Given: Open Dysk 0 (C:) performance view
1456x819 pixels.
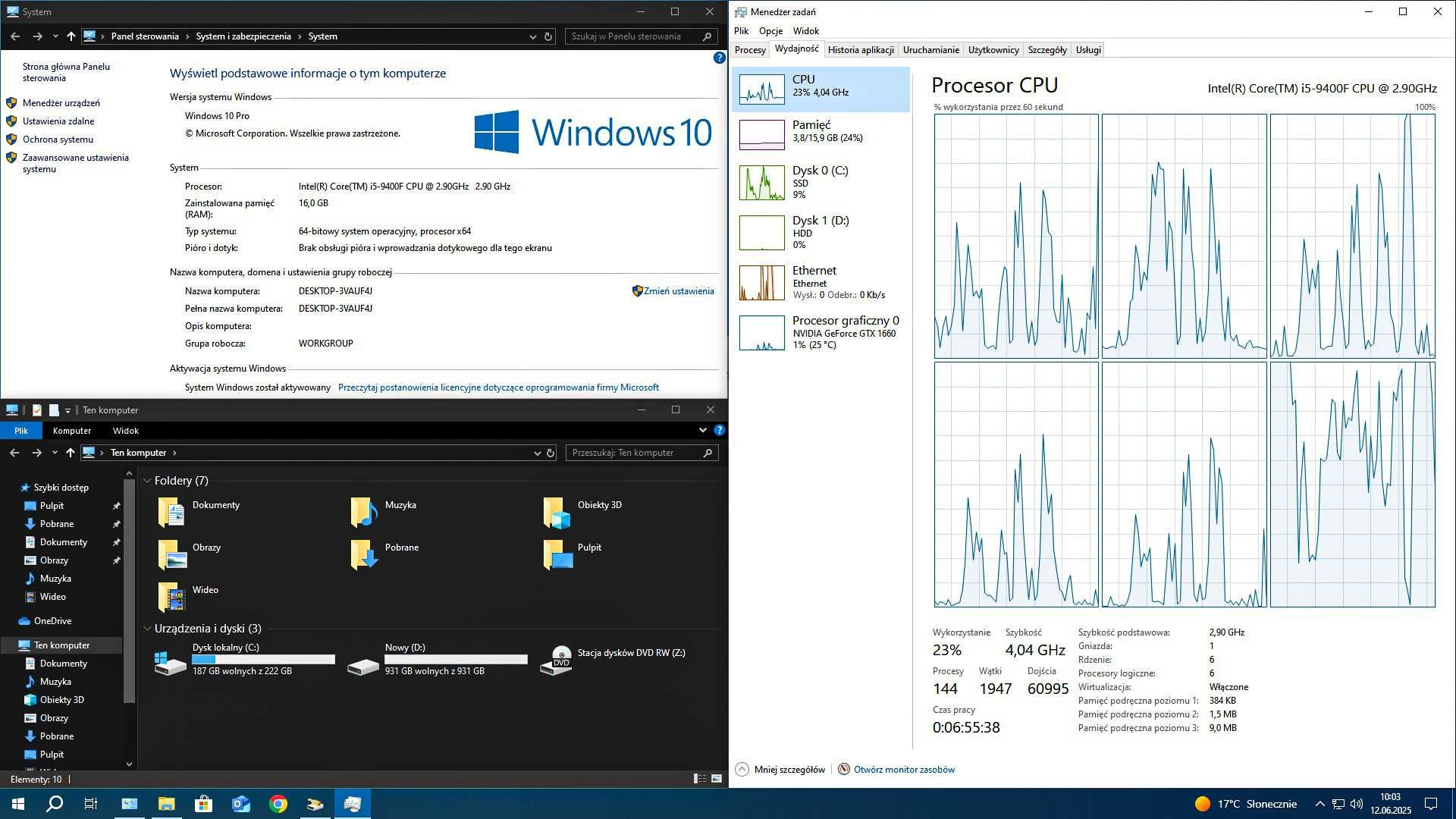Looking at the screenshot, I should (x=821, y=182).
